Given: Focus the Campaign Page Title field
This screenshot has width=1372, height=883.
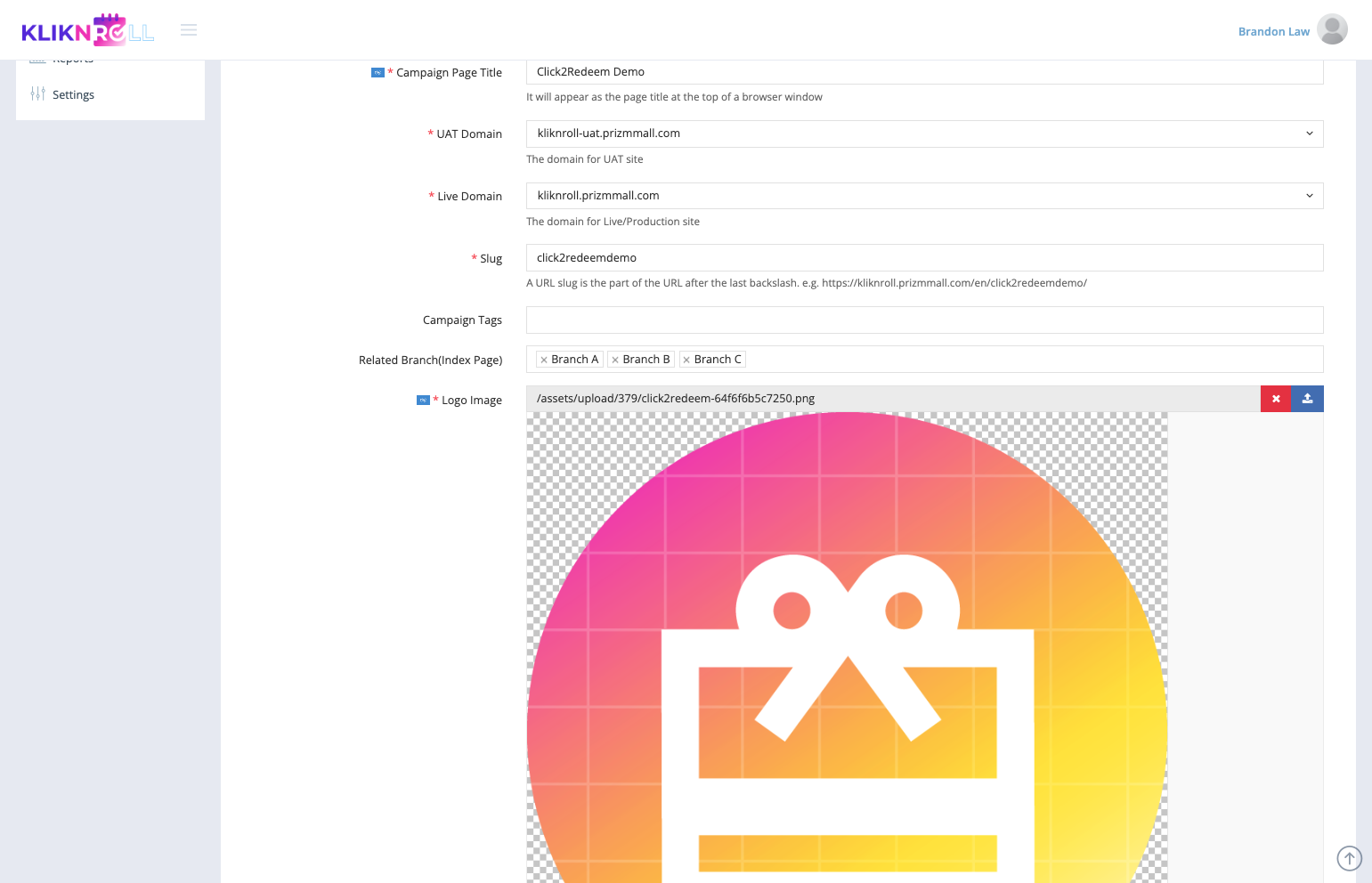Looking at the screenshot, I should point(925,72).
